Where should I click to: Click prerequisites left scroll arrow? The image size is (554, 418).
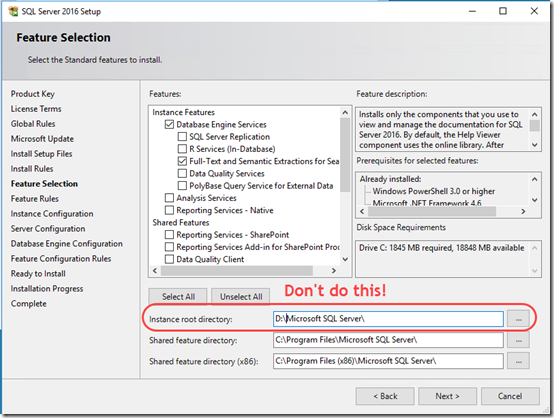click(362, 211)
